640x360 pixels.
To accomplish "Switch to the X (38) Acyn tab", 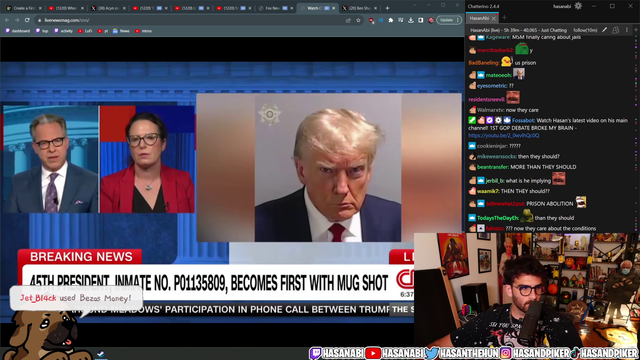I will pos(107,8).
